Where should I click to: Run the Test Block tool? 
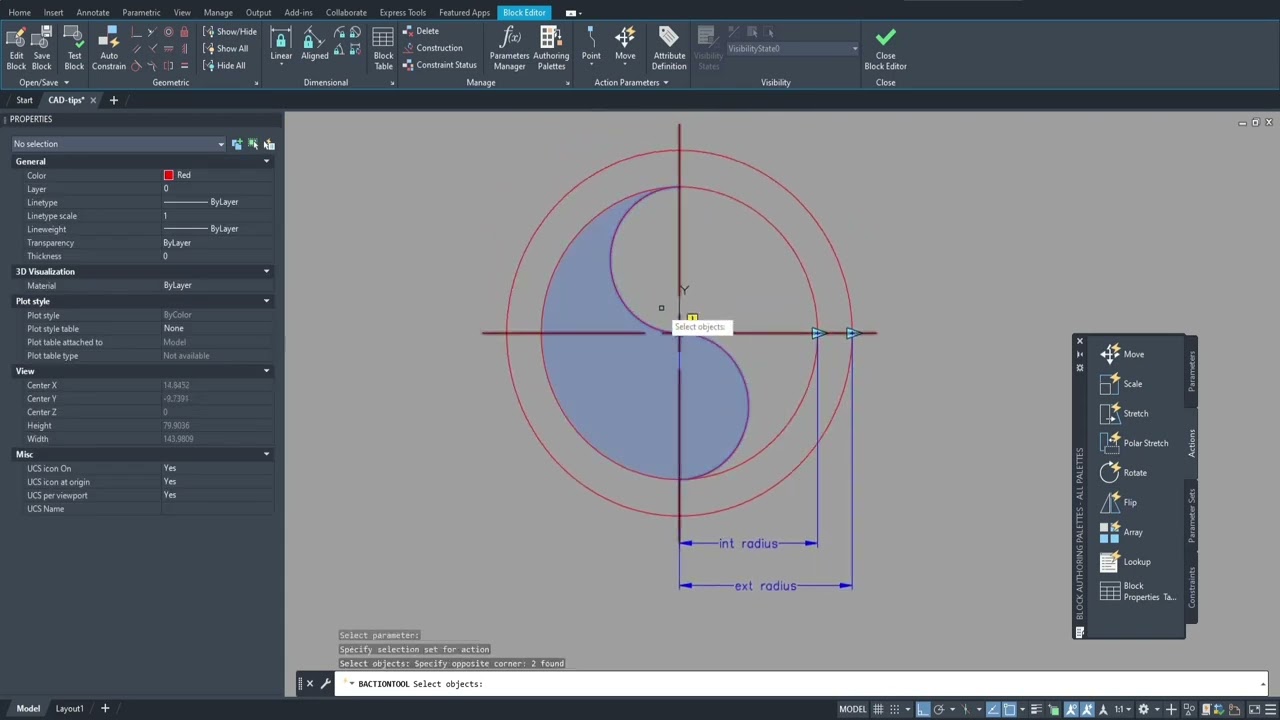point(74,48)
